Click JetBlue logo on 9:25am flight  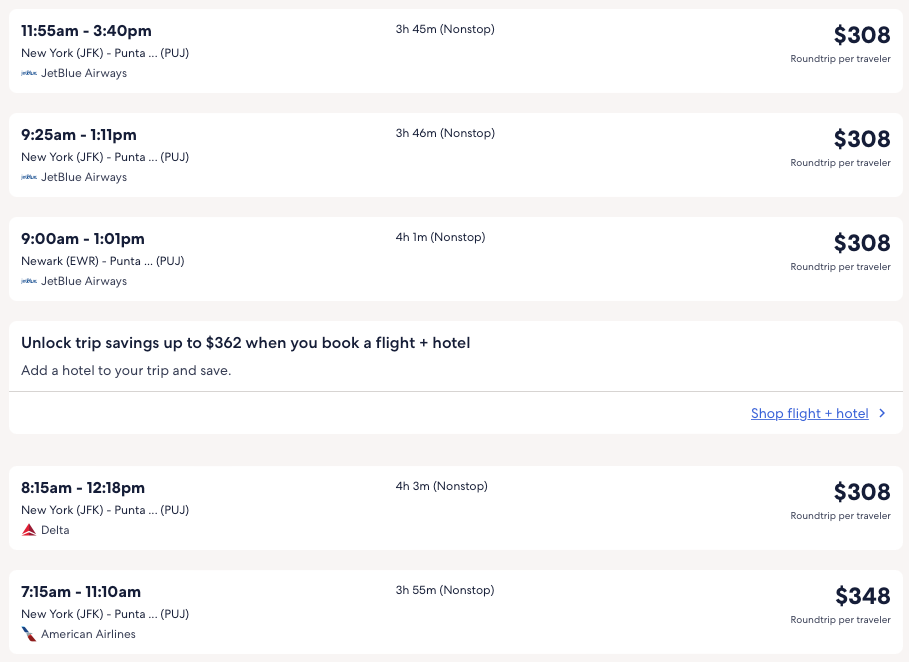29,177
